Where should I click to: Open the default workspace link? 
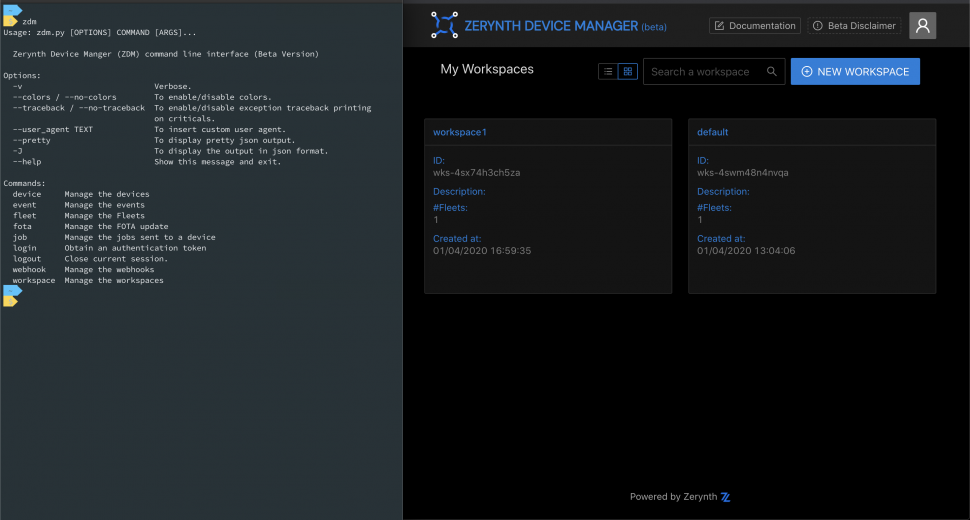(x=712, y=132)
